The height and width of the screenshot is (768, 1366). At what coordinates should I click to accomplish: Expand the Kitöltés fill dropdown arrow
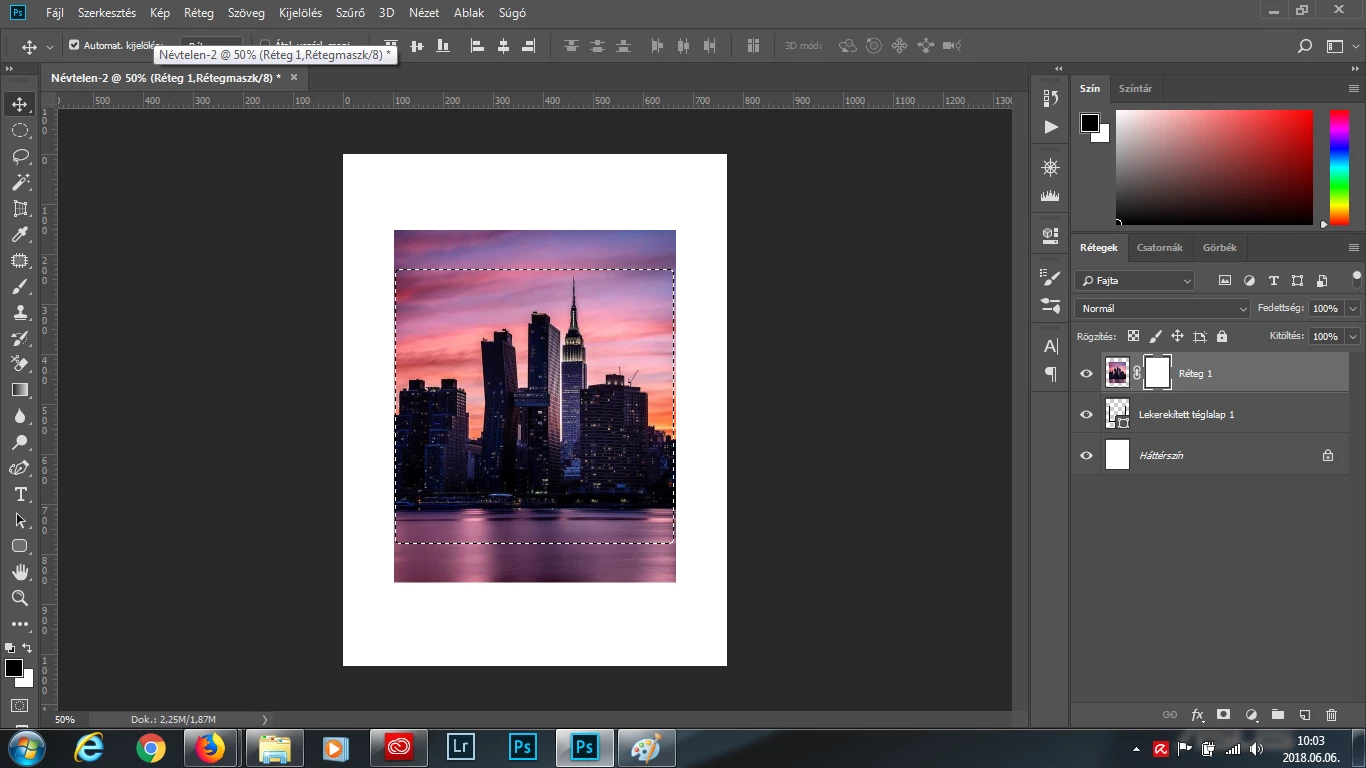1353,337
